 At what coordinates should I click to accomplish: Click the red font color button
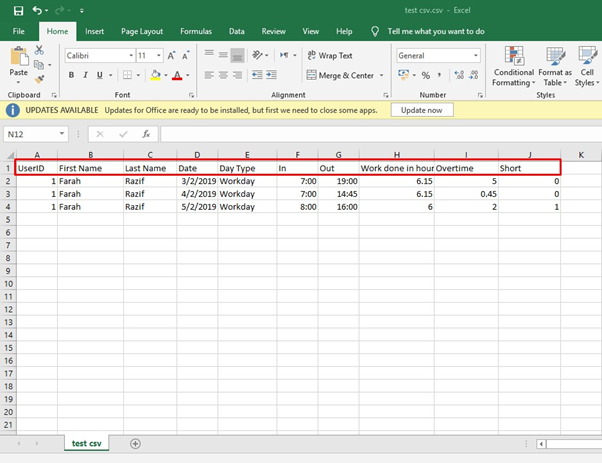(176, 75)
